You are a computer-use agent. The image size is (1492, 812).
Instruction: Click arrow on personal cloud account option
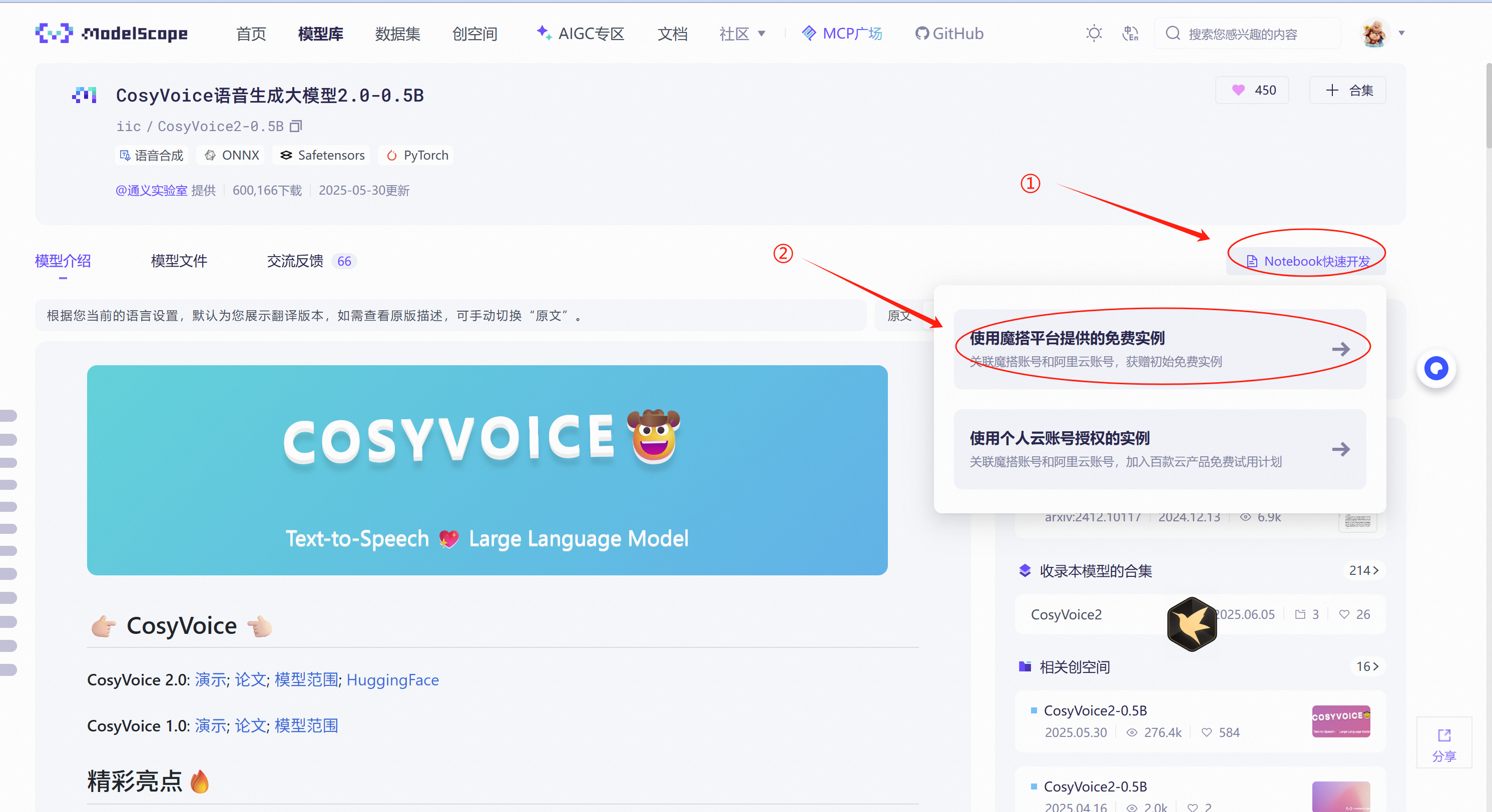[1340, 449]
